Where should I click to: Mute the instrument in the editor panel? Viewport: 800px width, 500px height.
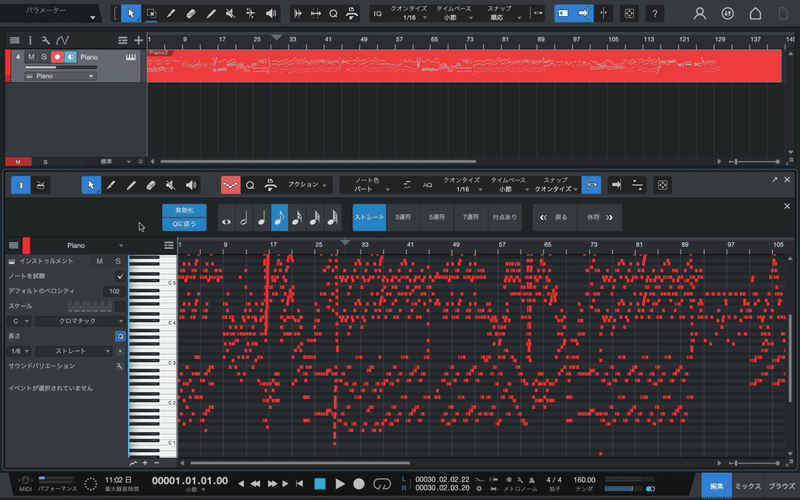(99, 261)
